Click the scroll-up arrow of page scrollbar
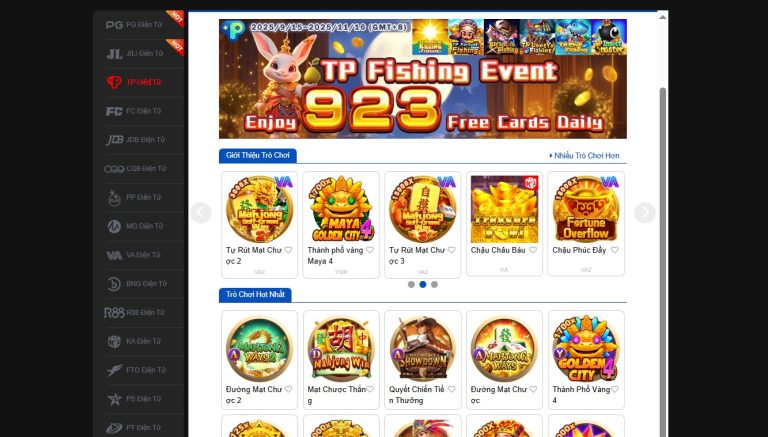768x437 pixels. [x=663, y=17]
